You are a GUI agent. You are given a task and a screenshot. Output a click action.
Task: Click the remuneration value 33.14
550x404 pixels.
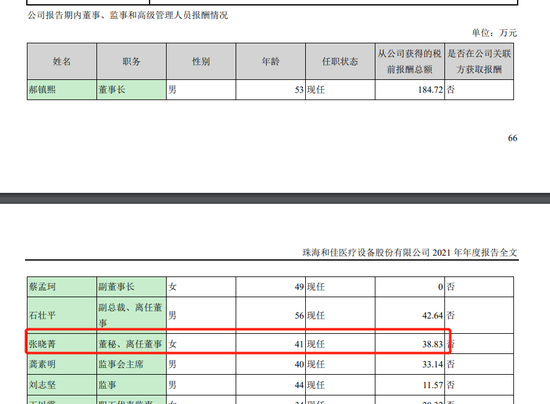click(x=432, y=365)
